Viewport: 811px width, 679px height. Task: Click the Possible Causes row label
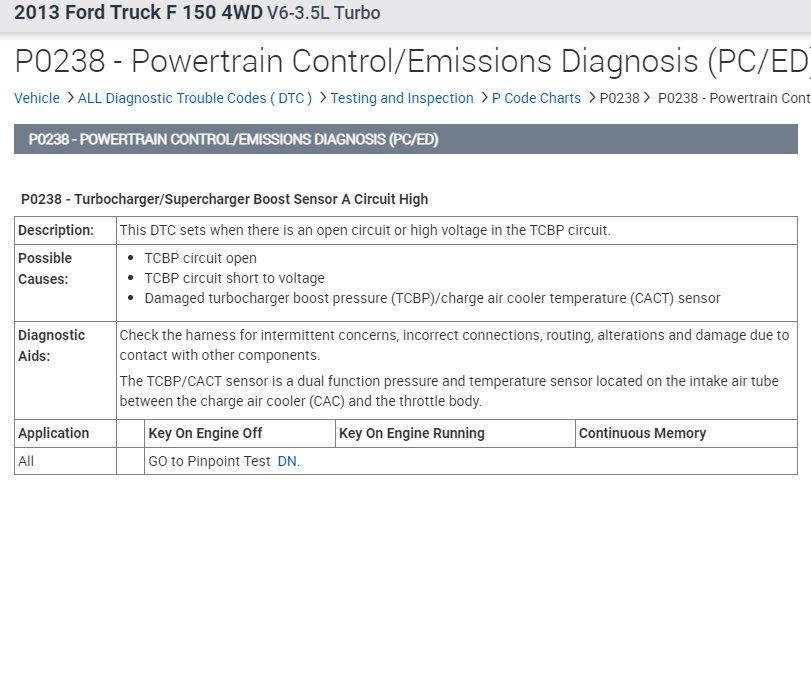[45, 268]
